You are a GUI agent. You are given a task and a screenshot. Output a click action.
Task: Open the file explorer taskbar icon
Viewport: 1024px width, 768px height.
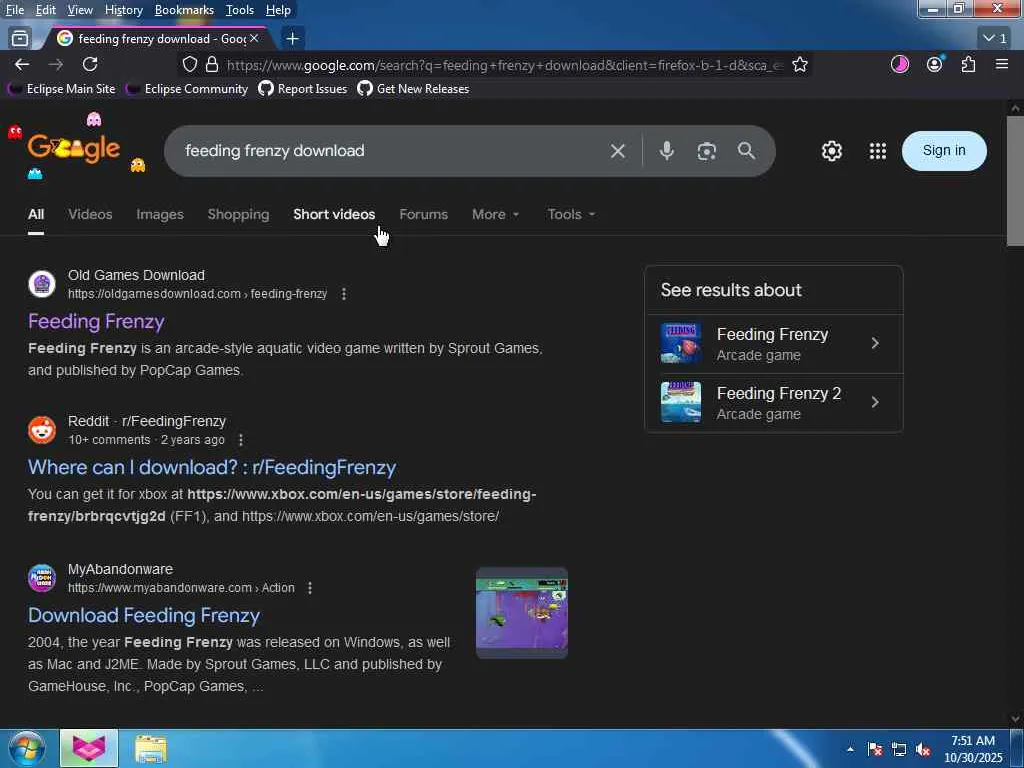pos(151,748)
